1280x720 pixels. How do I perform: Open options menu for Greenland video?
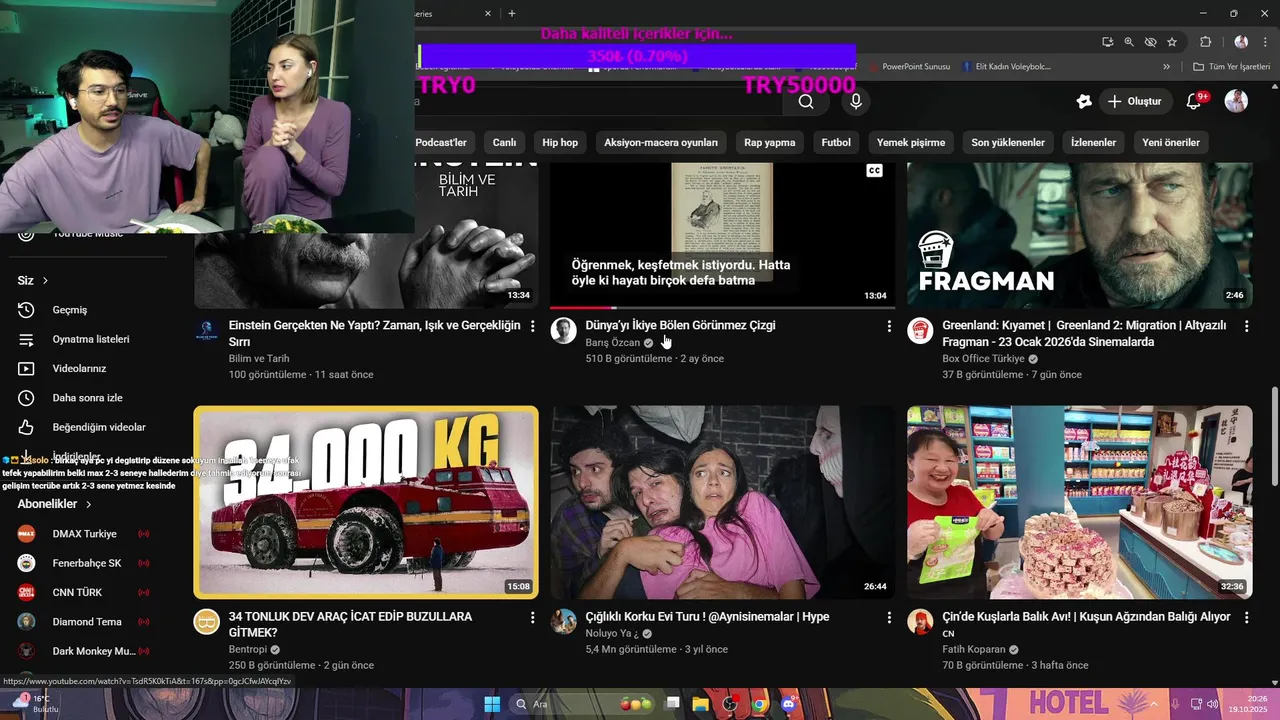[x=1246, y=326]
